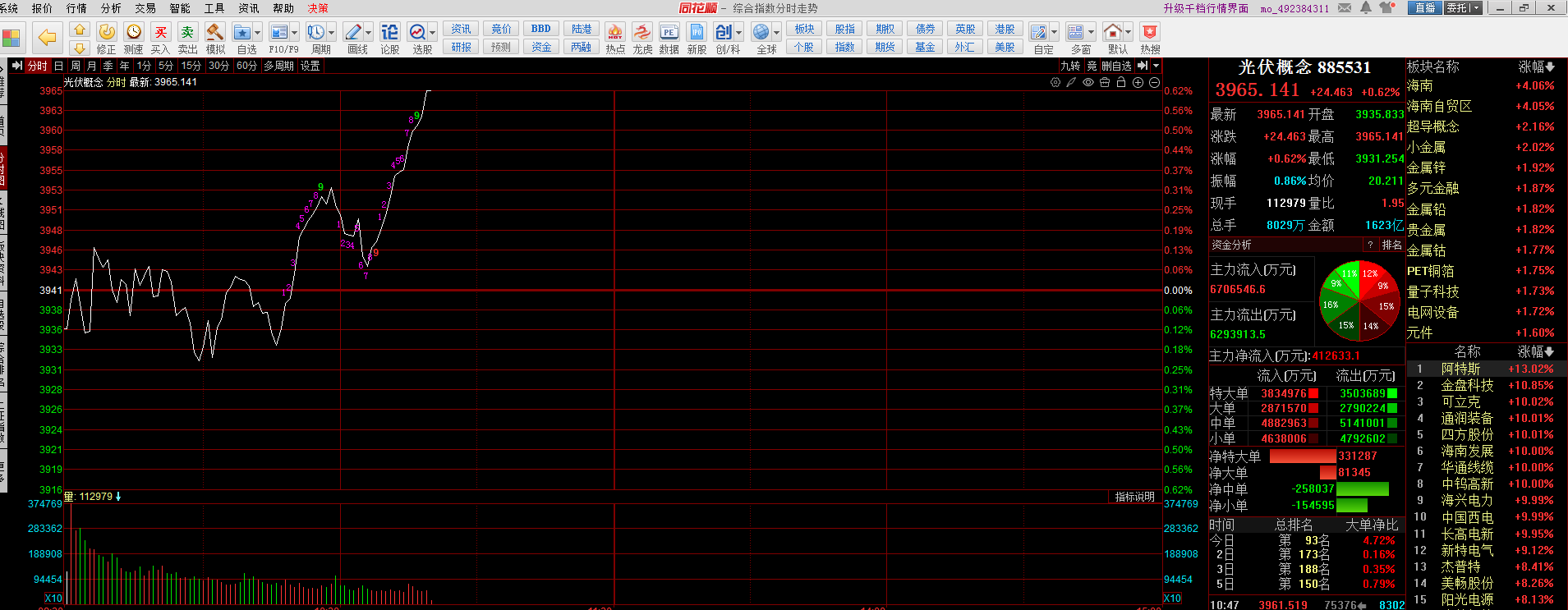Click the chart plus zoom-in icon
This screenshot has width=1568, height=610.
[x=1138, y=82]
